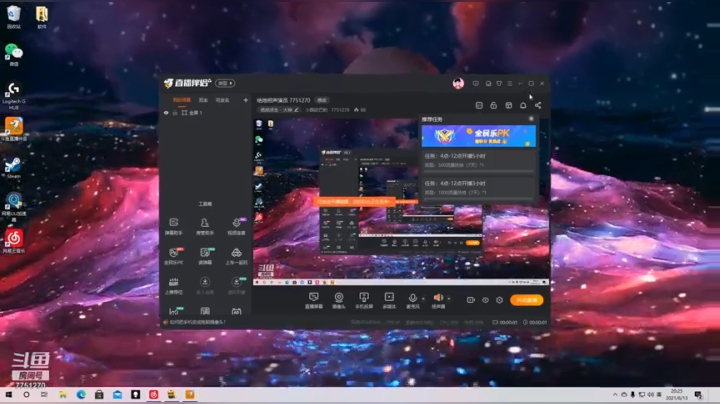Click the share icon above preview
This screenshot has height=404, width=720.
538,106
